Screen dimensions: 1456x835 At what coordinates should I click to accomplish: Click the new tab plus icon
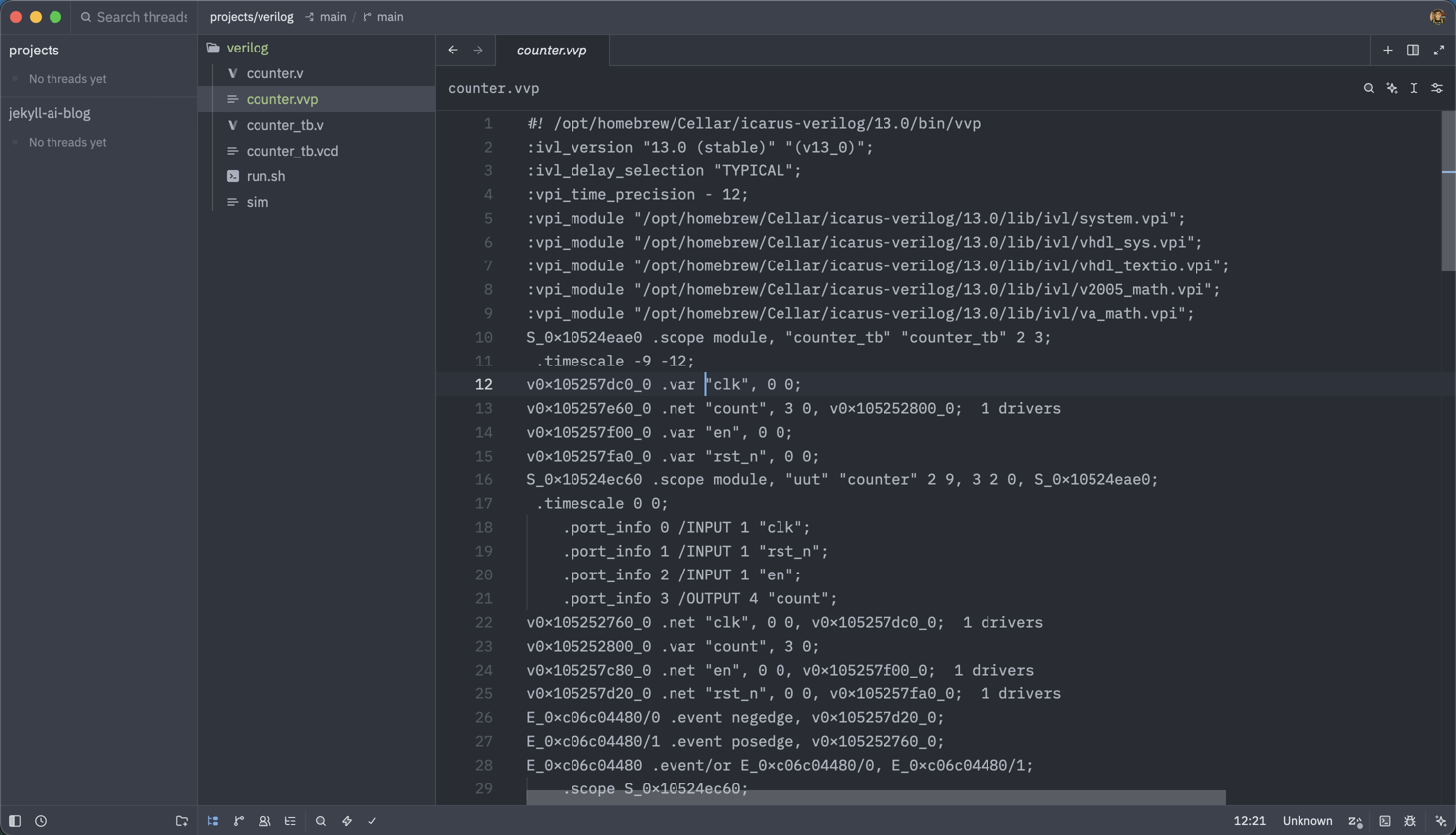[1388, 50]
